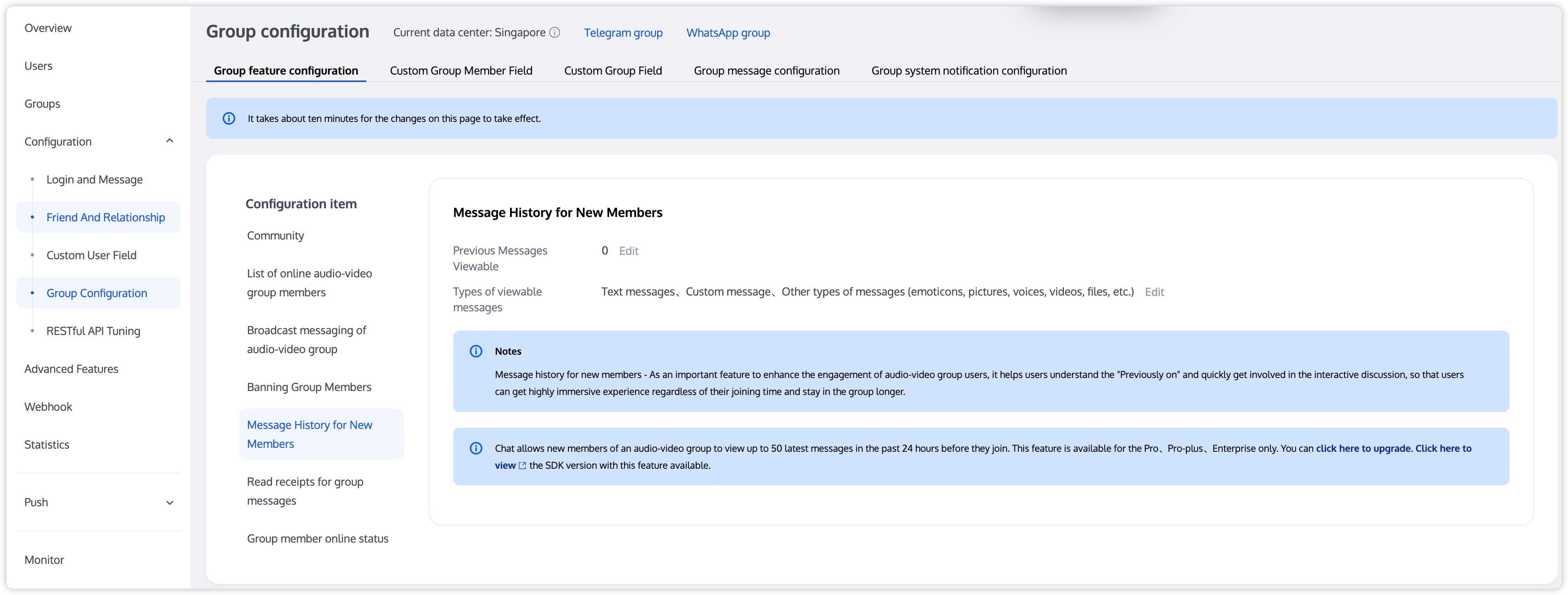Switch to Group message configuration tab

pyautogui.click(x=766, y=71)
